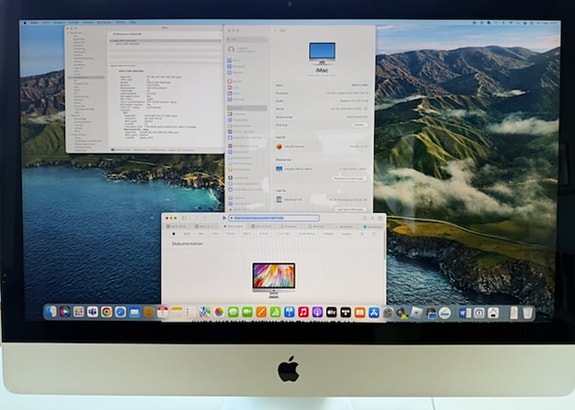Open the App Store Dock icon

(374, 312)
